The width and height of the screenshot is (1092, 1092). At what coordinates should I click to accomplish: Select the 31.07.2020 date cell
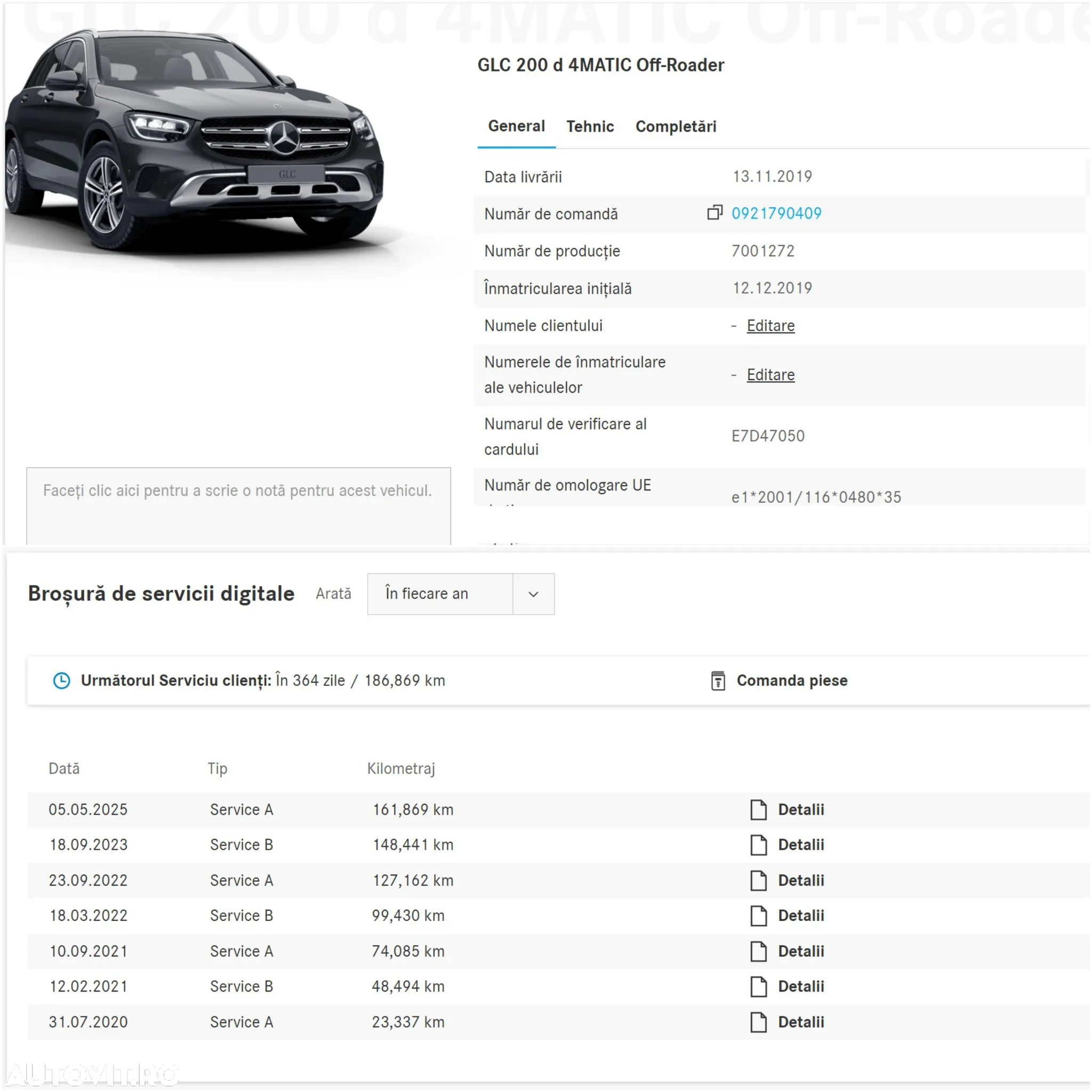coord(88,1022)
